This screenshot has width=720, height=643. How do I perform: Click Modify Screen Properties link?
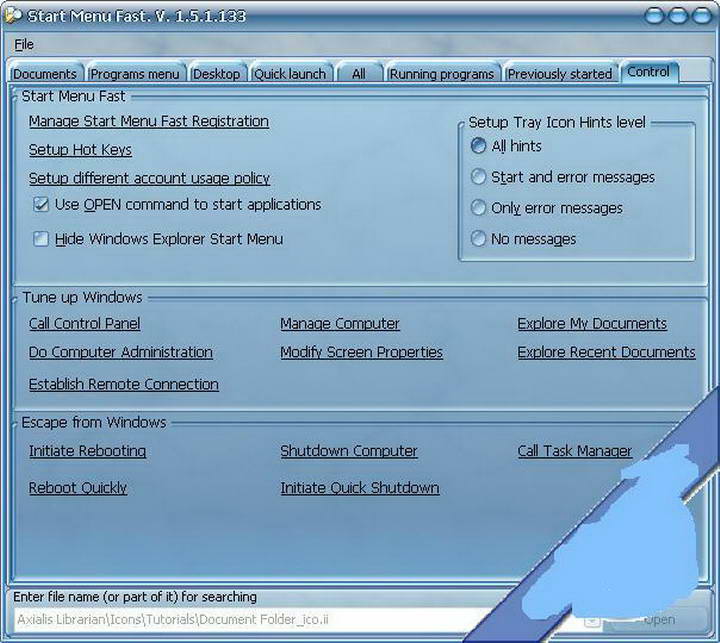point(361,352)
